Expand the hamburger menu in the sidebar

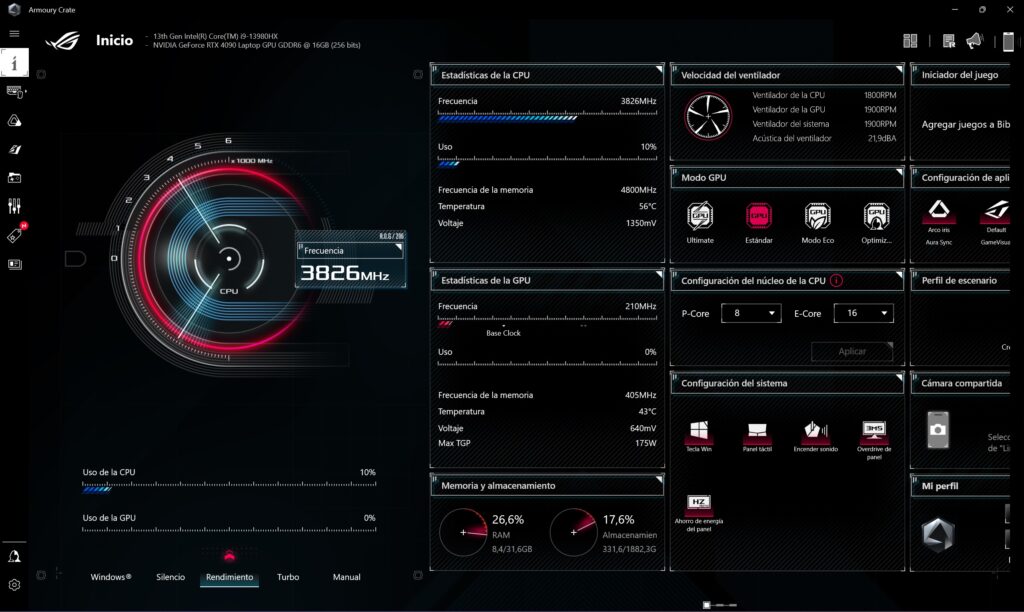(x=14, y=33)
